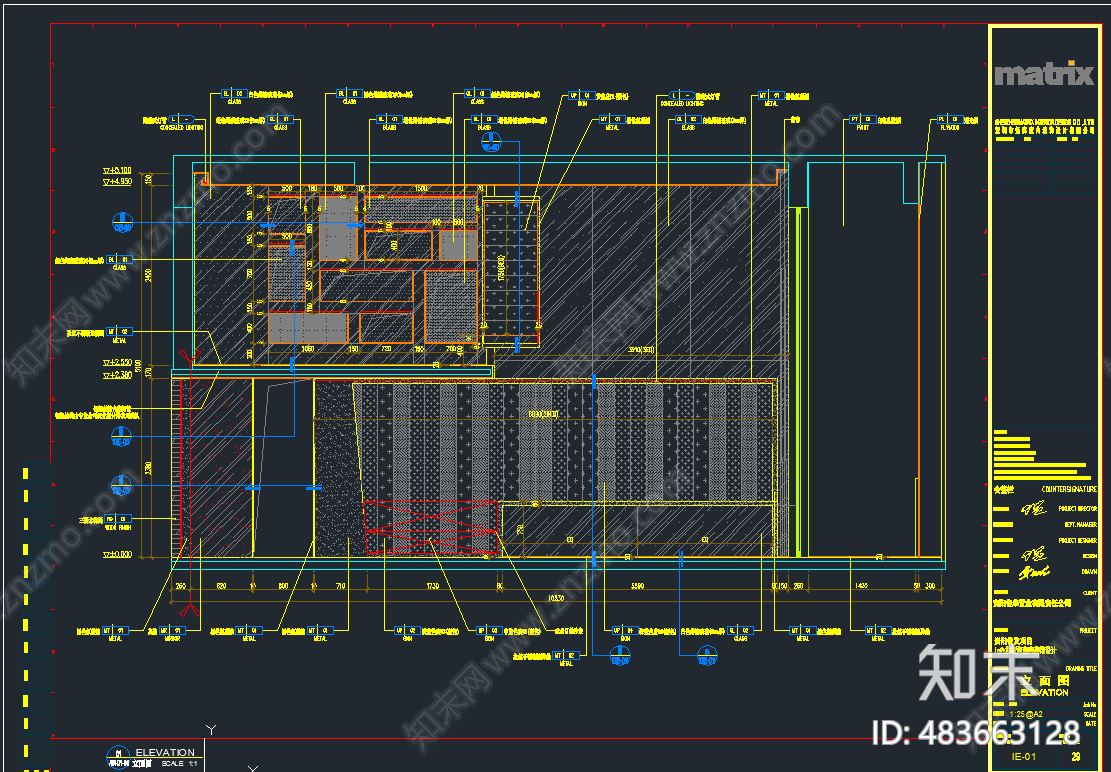Pick the 2380 vertical dimension text
The height and width of the screenshot is (772, 1111).
pos(148,468)
